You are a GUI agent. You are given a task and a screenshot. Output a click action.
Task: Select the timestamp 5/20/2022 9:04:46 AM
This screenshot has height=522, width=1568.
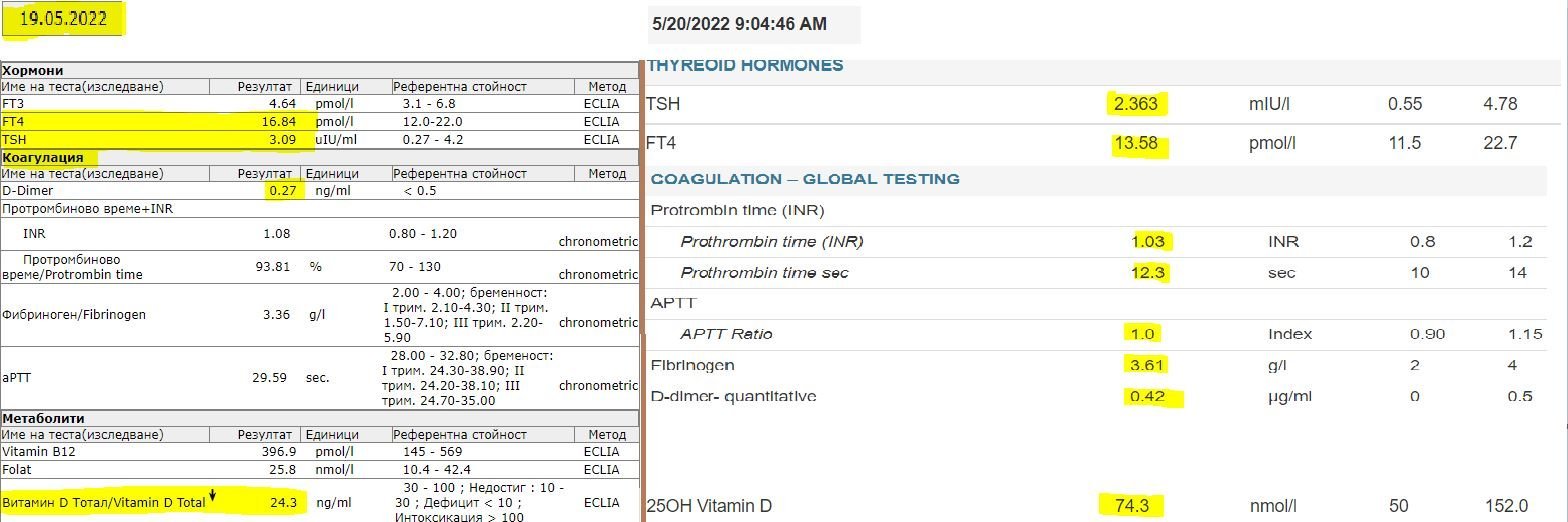click(x=739, y=23)
